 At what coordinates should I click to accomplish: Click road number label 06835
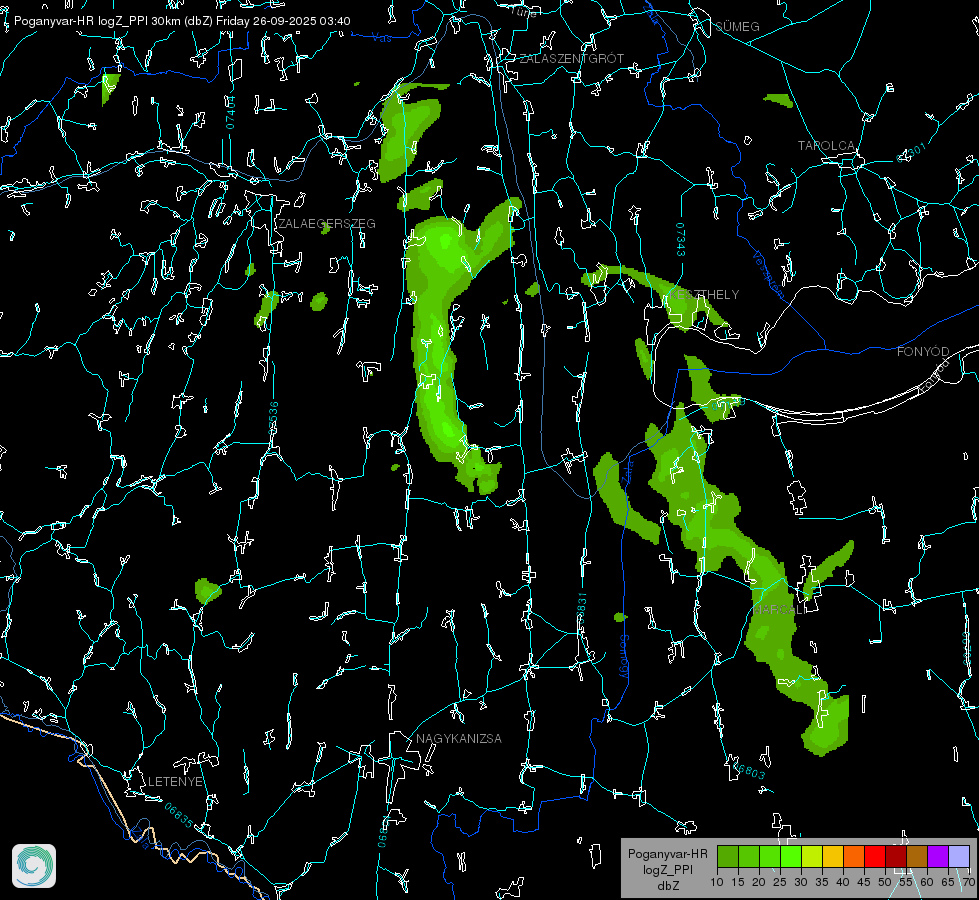pos(179,816)
